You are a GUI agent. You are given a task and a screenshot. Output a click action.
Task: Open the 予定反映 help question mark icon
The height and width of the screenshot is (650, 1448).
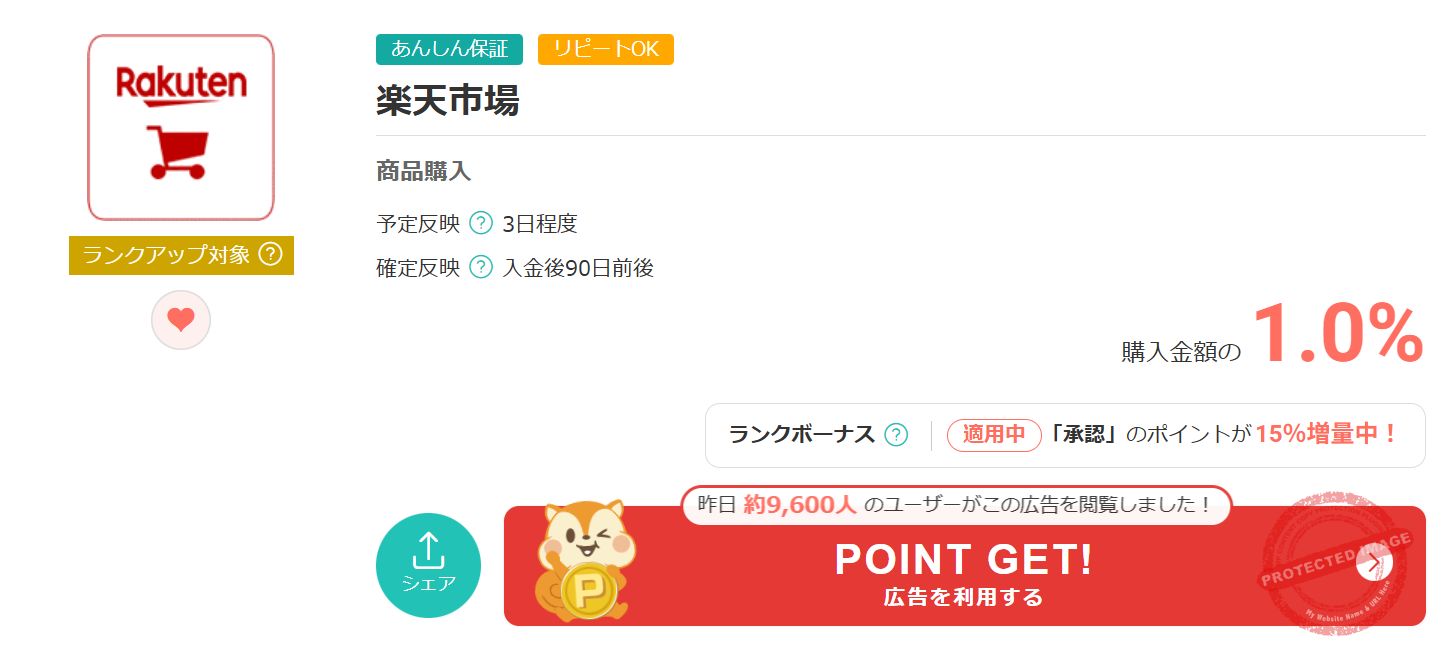click(x=480, y=224)
